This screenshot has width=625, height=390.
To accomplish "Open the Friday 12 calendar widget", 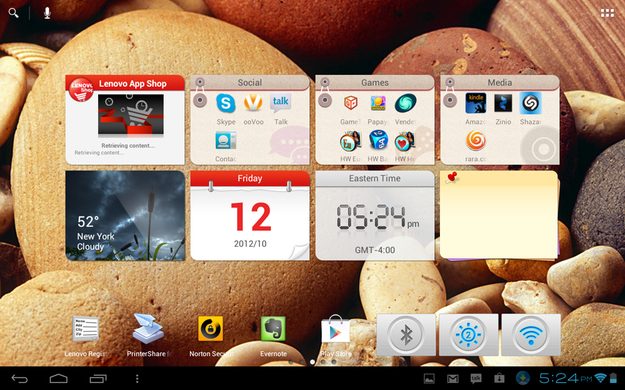I will tap(250, 215).
